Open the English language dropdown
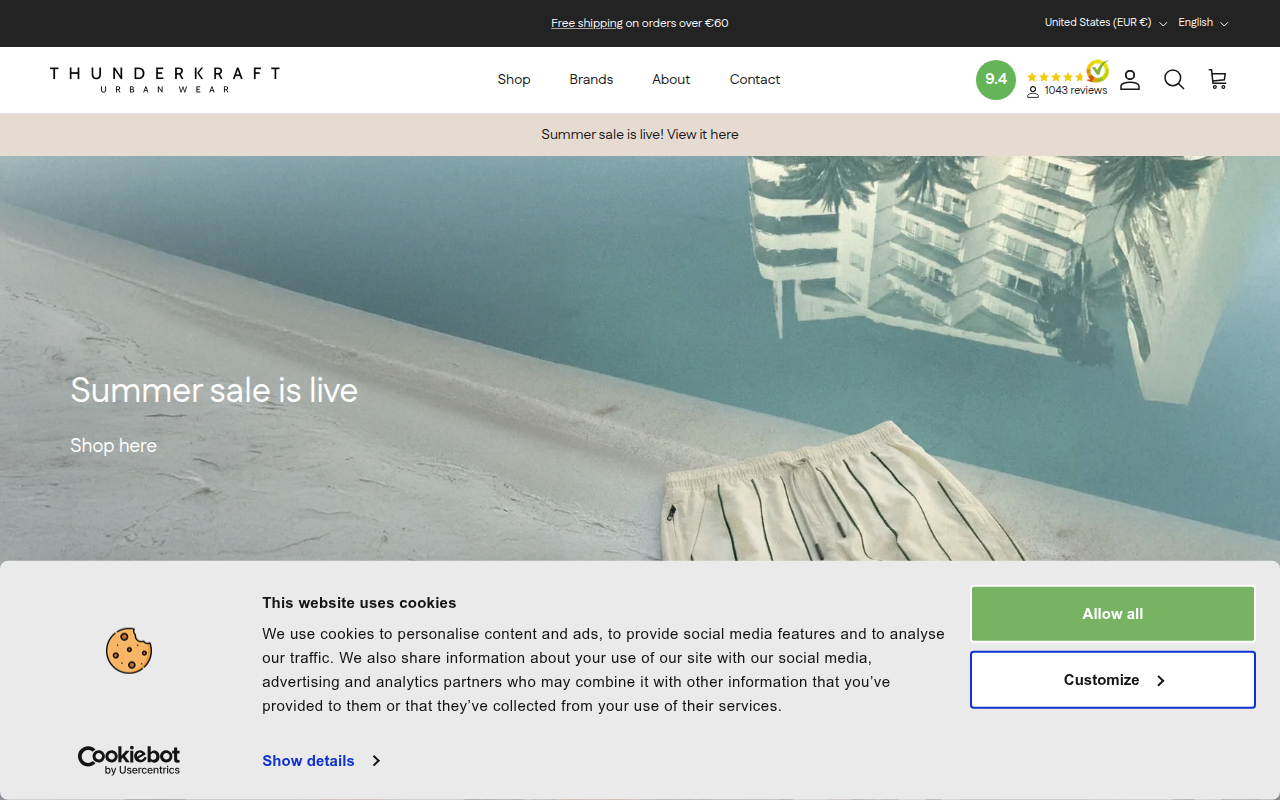Image resolution: width=1280 pixels, height=800 pixels. tap(1203, 23)
